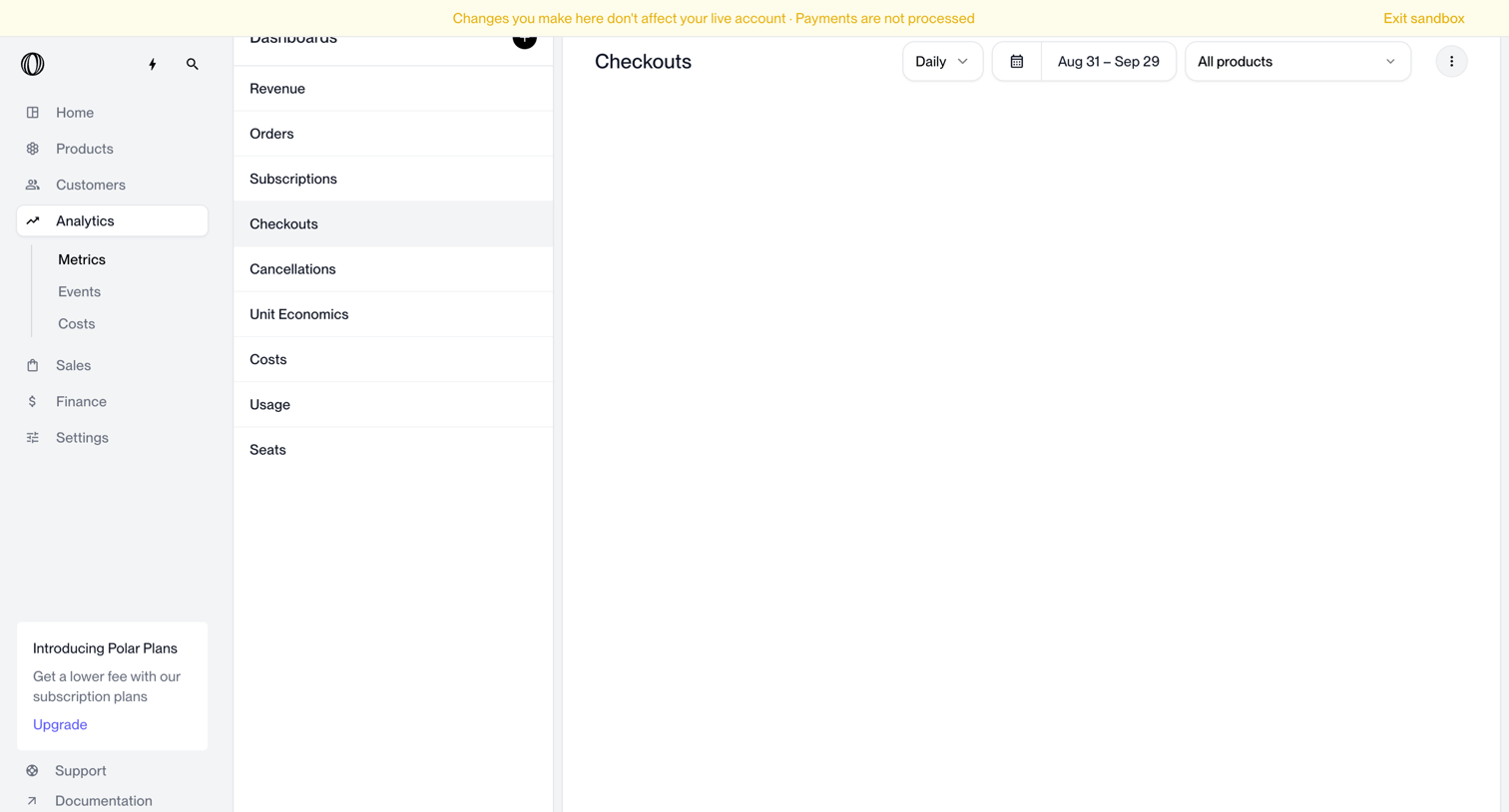Select the Revenue dashboard
1509x812 pixels.
(x=393, y=89)
